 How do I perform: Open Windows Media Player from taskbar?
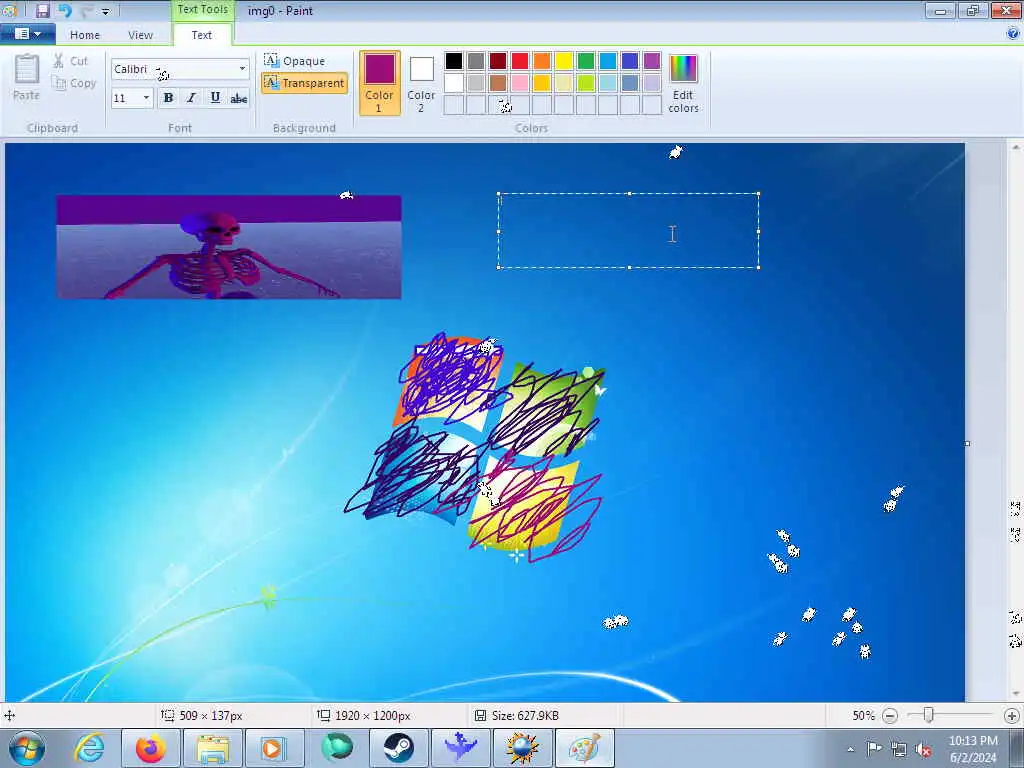coord(274,748)
